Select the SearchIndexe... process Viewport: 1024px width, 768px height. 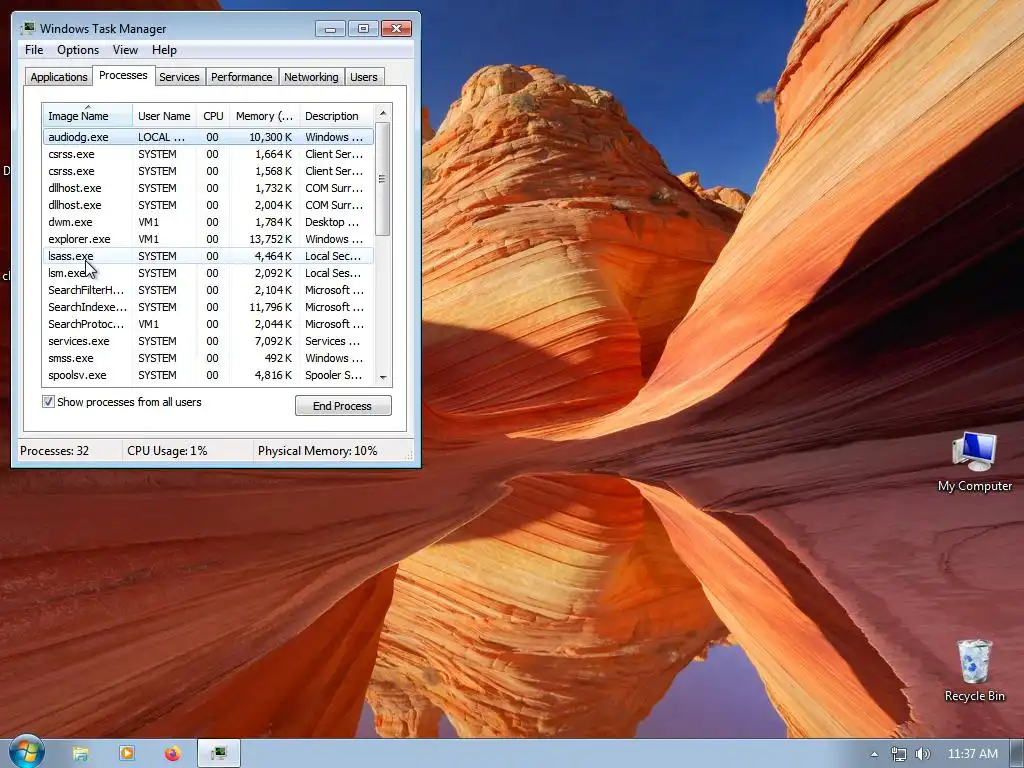(208, 307)
